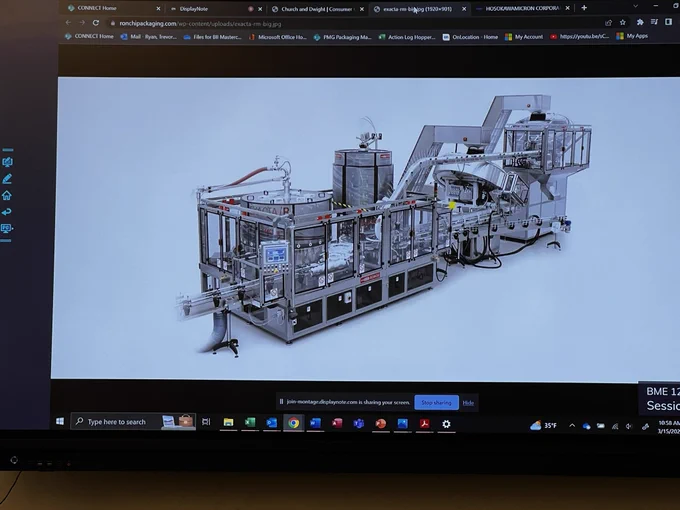The height and width of the screenshot is (510, 680).
Task: Open the CONNECT Home bookmark
Action: click(89, 36)
